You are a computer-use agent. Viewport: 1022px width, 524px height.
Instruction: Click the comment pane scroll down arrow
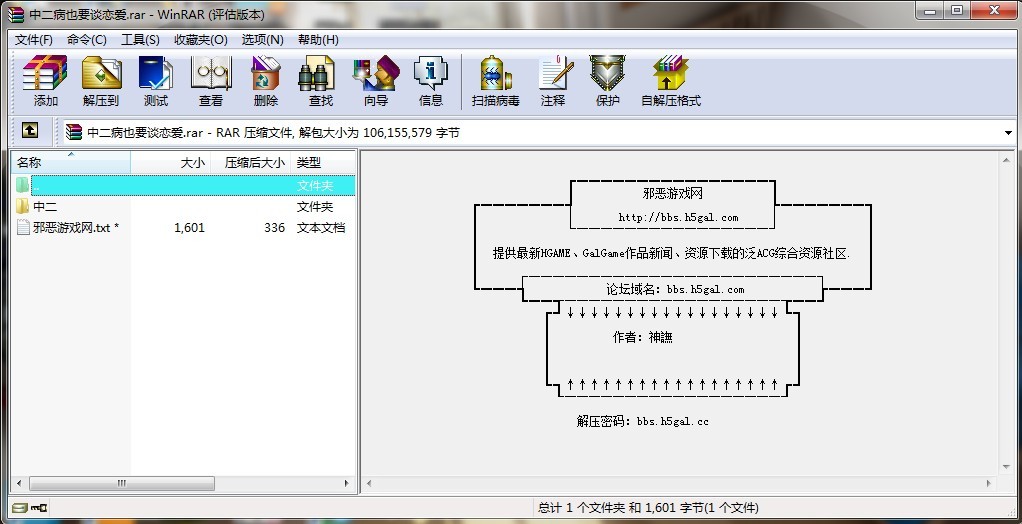(x=1006, y=467)
